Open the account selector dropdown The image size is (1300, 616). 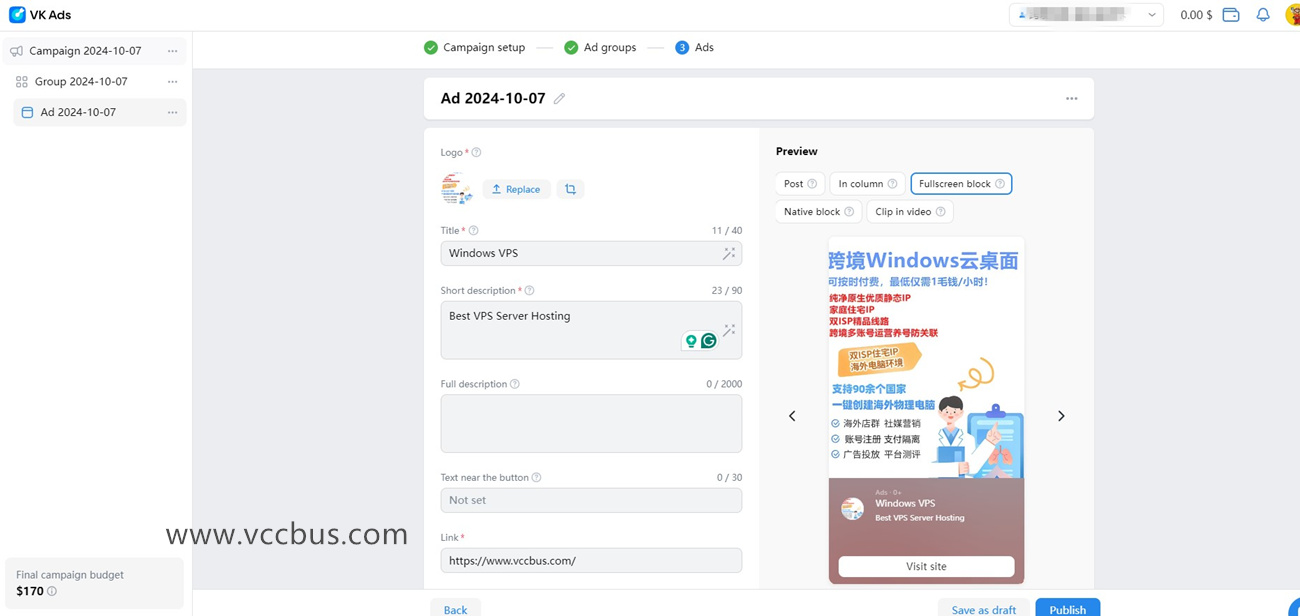(x=1150, y=14)
